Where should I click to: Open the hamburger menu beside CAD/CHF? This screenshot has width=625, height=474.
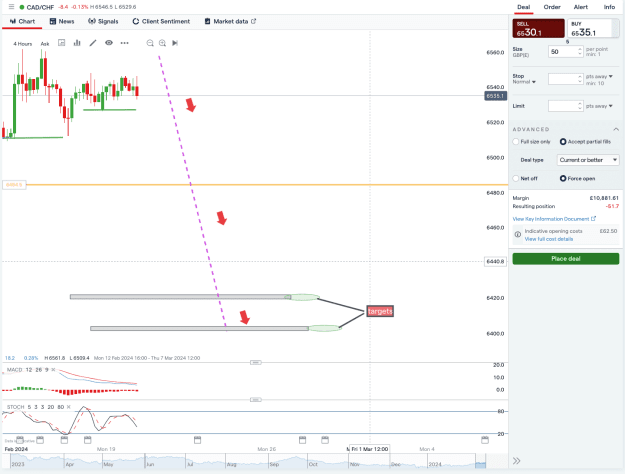click(x=12, y=7)
